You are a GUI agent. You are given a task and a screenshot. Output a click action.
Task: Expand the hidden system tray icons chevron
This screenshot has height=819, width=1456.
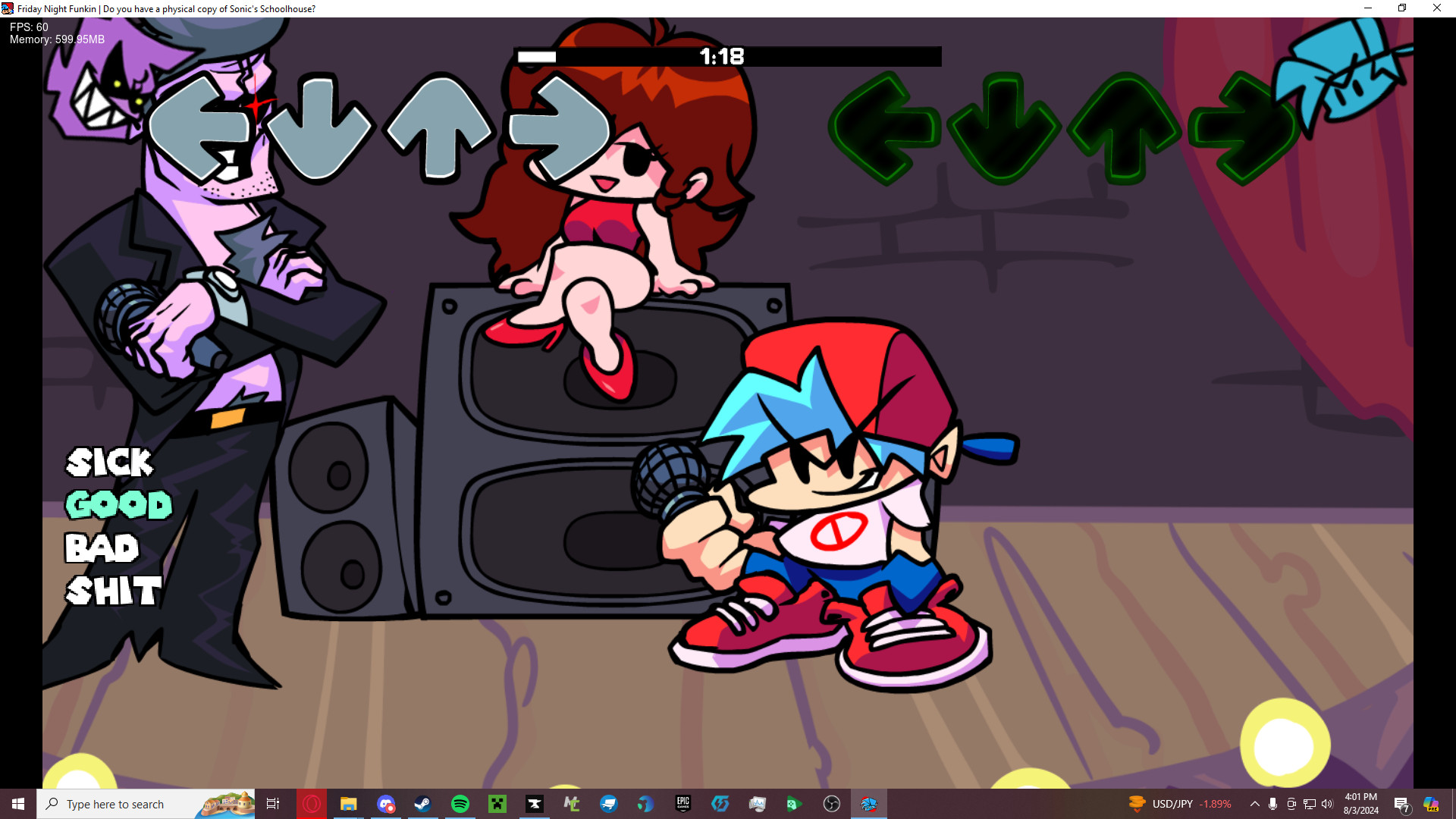[1255, 804]
